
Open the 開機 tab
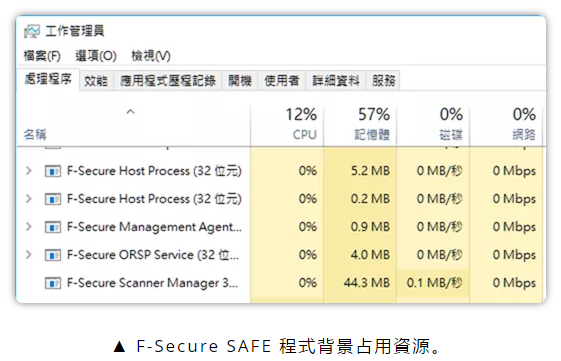[x=240, y=81]
